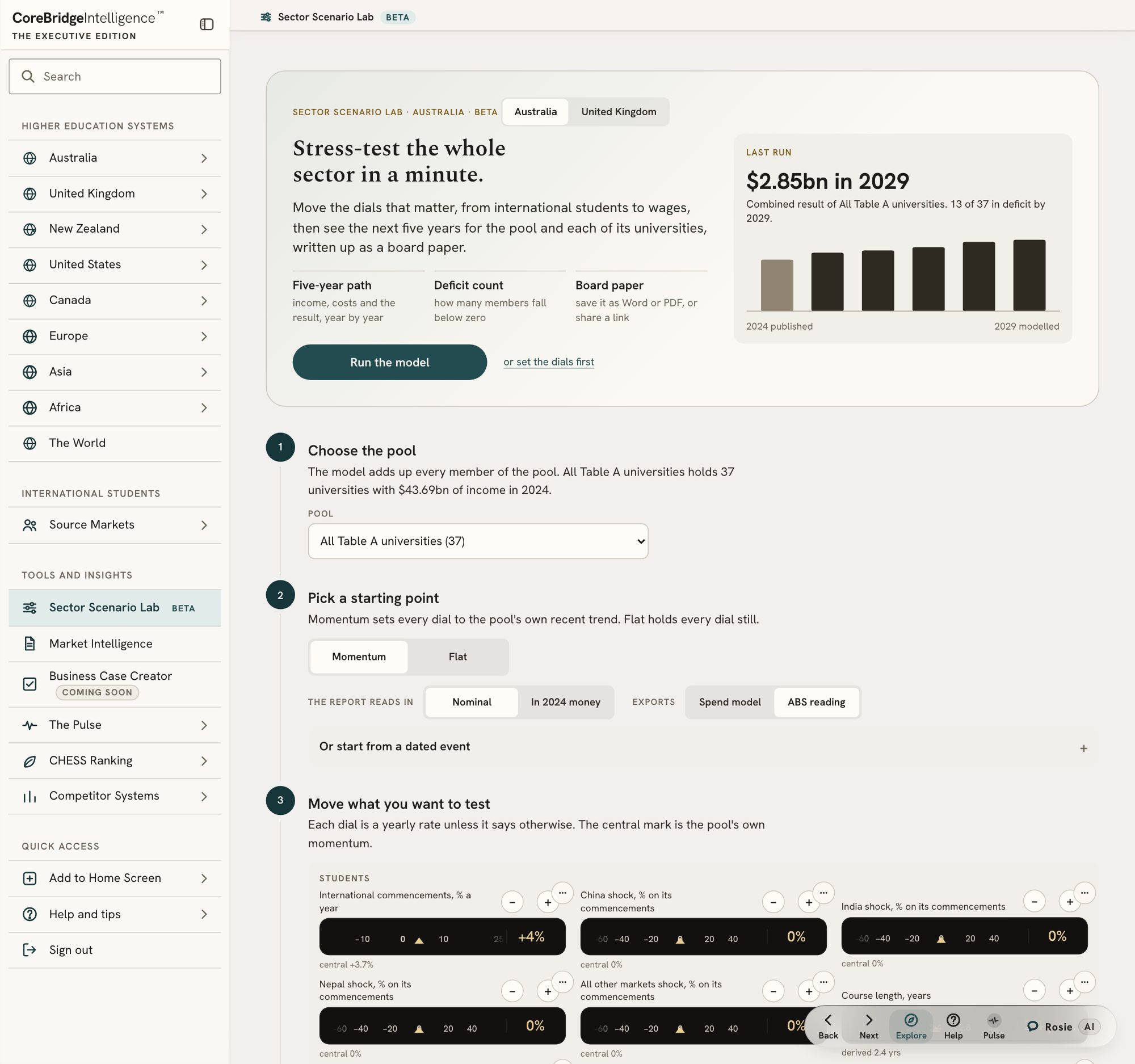Click the Business Case Creator checkbox icon

pos(30,684)
